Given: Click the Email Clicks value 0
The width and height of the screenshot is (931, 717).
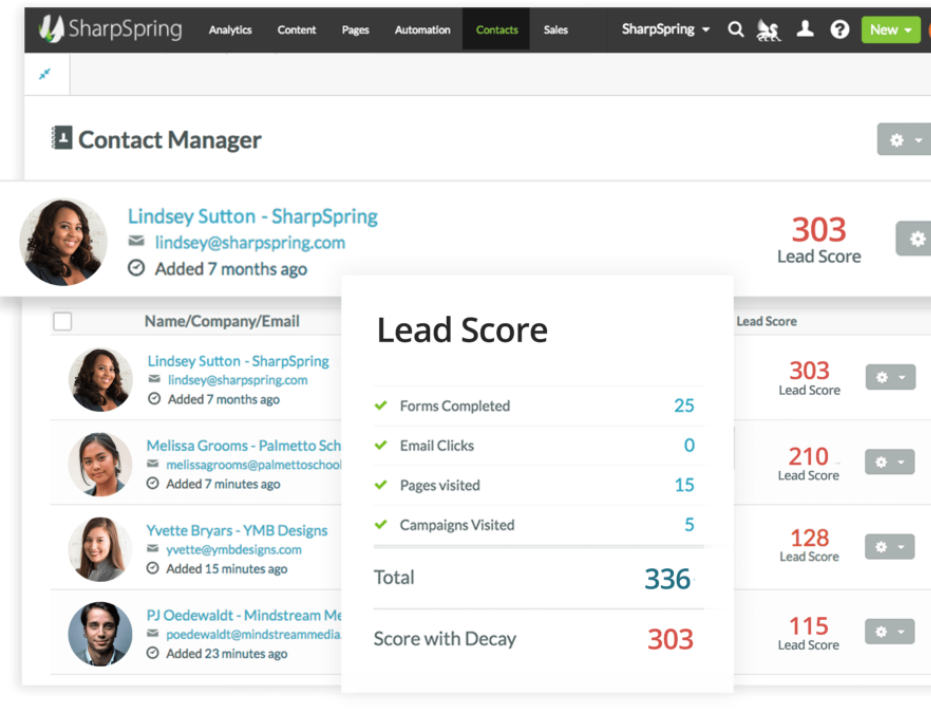Looking at the screenshot, I should coord(689,445).
